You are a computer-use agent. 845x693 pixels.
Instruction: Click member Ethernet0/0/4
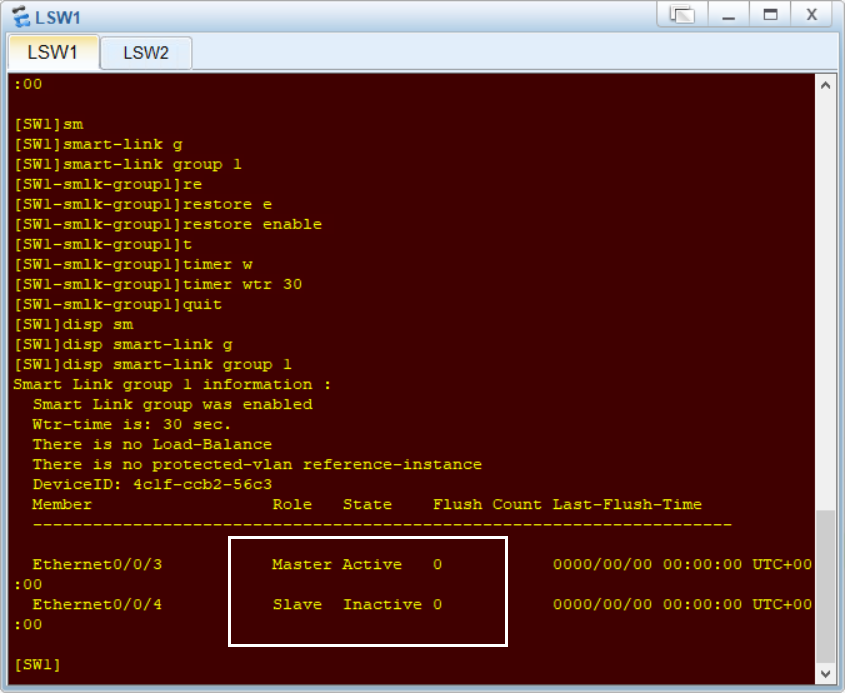point(97,604)
